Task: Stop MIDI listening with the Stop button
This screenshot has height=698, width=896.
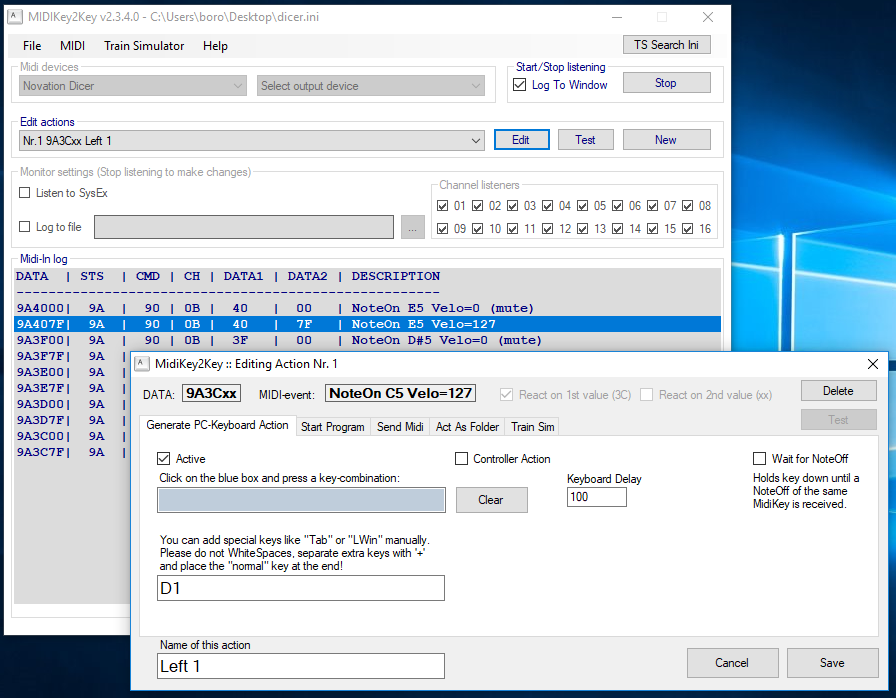Action: pos(666,83)
